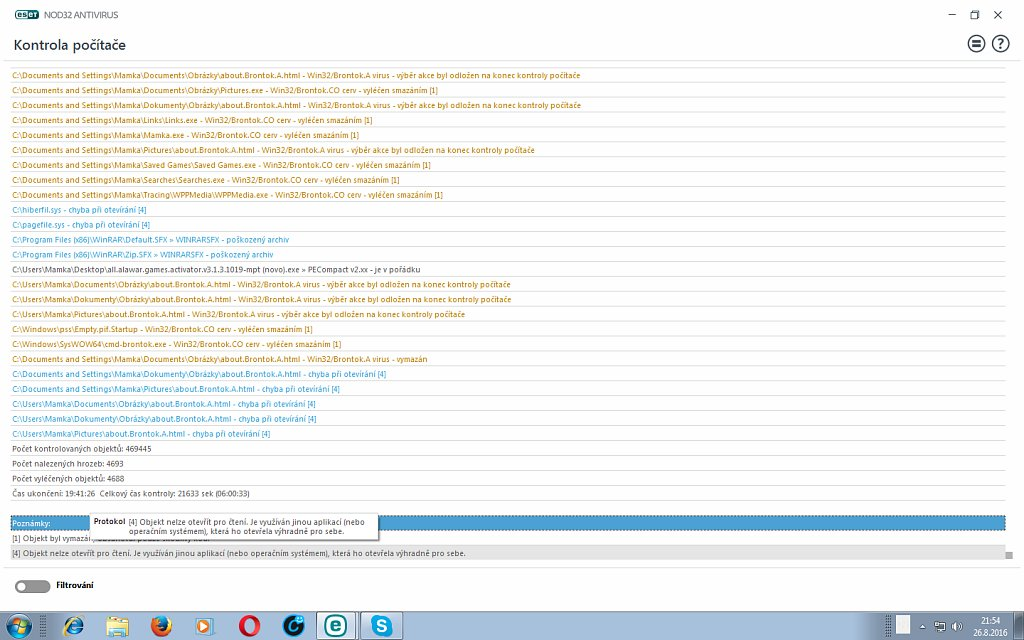Minimize the NOD32 Antivirus window
The image size is (1024, 640).
952,14
